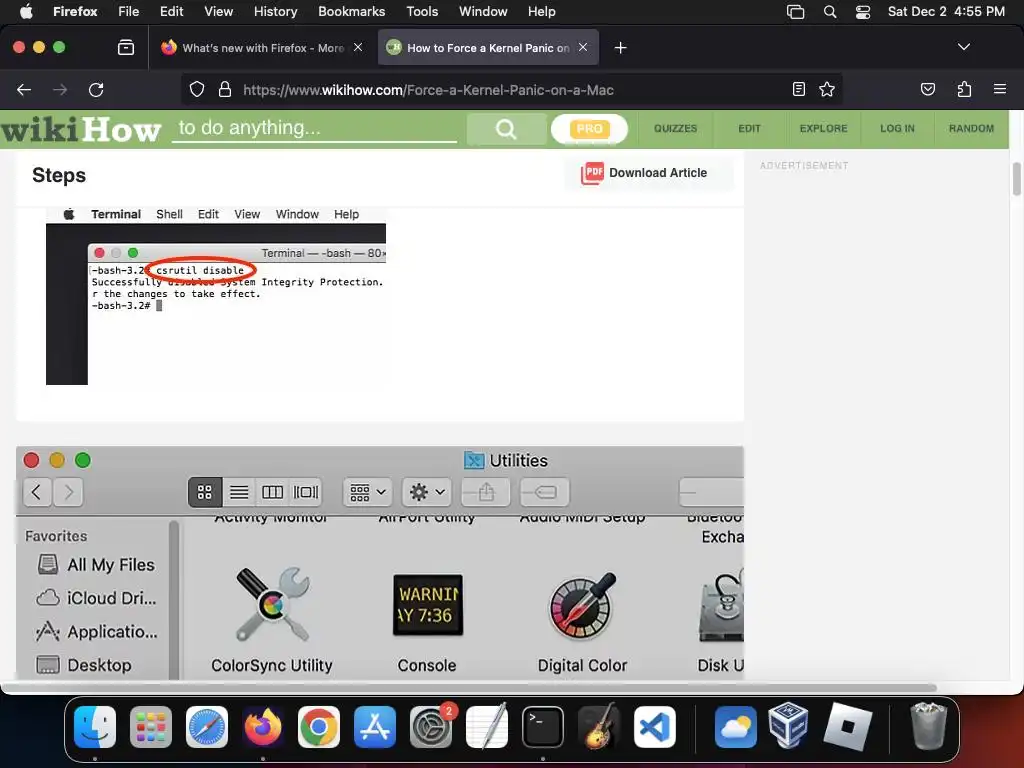The height and width of the screenshot is (768, 1024).
Task: Click Firefox forward arrow button
Action: [x=60, y=89]
